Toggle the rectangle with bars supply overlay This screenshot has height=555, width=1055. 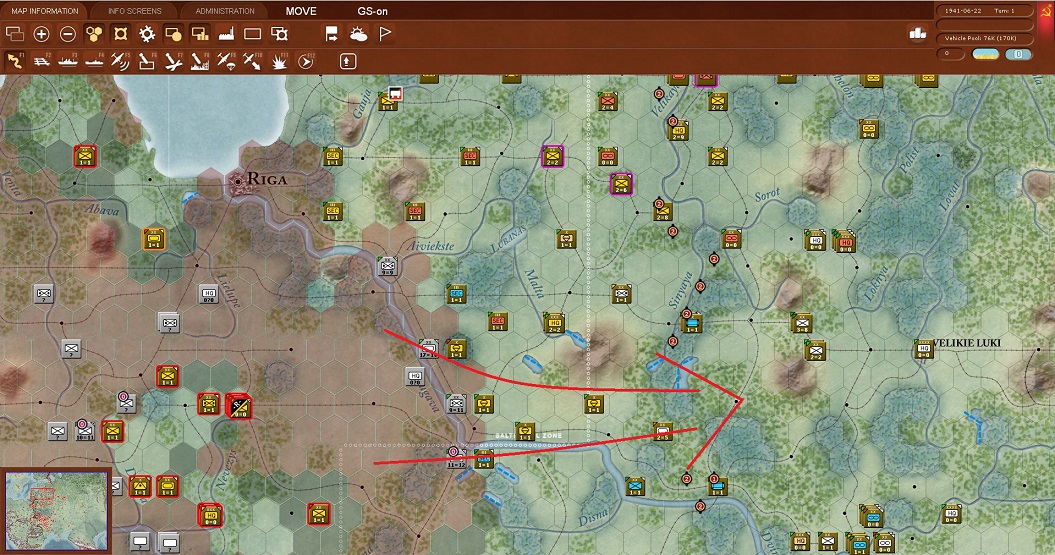click(200, 34)
